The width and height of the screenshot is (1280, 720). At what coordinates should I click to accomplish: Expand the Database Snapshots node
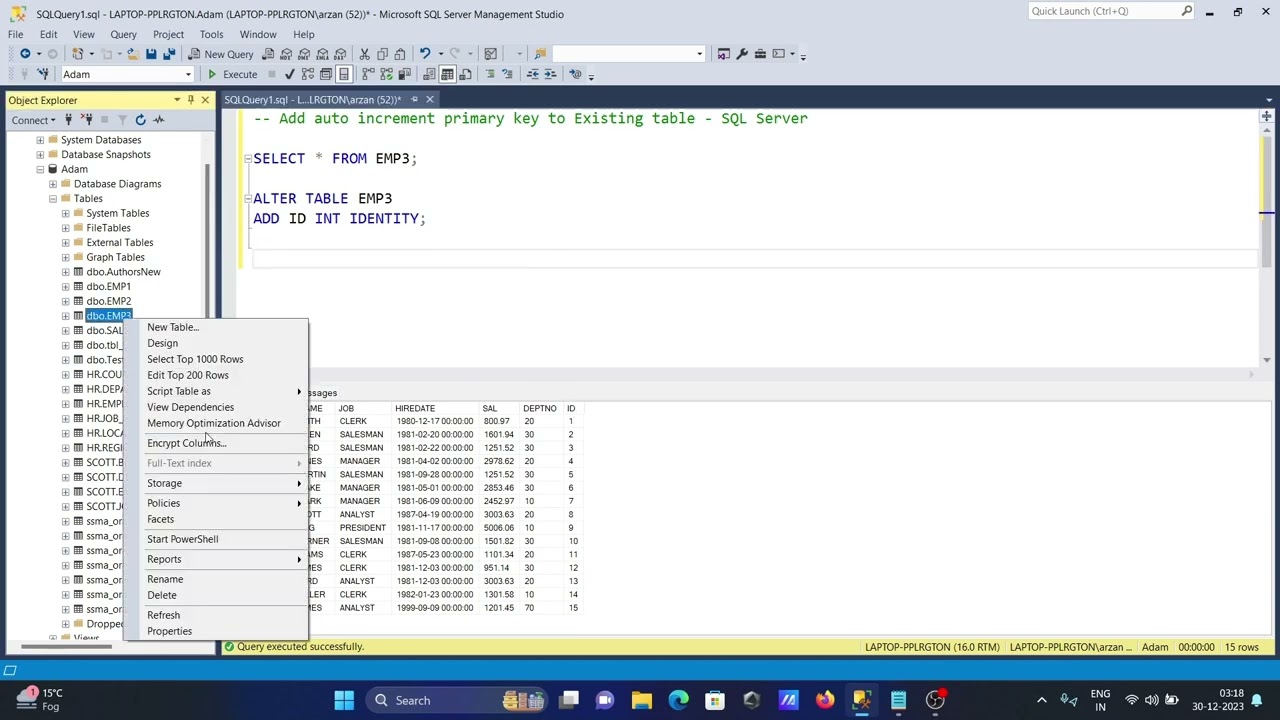coord(40,154)
